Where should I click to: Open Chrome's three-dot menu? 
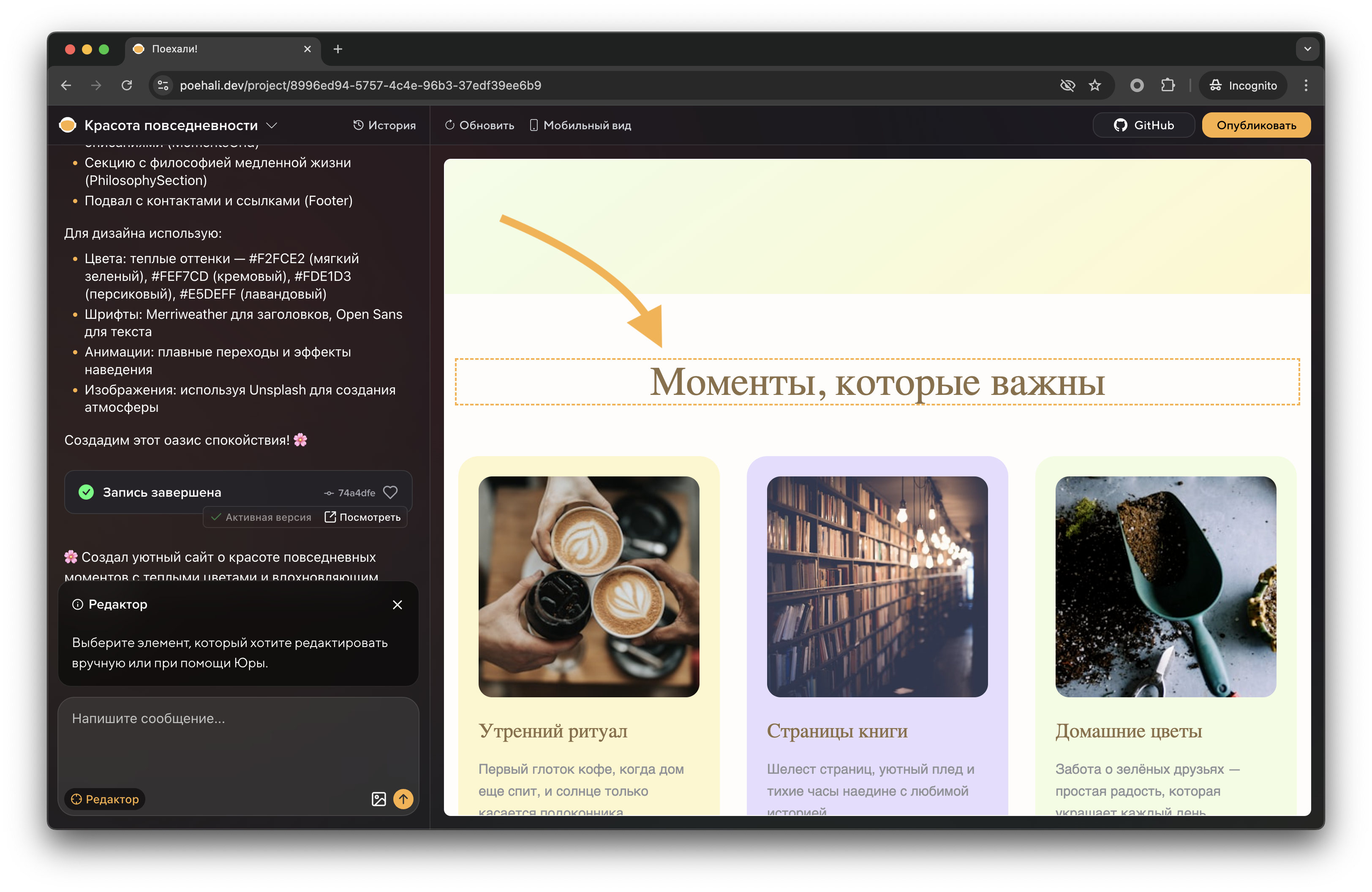click(x=1306, y=85)
